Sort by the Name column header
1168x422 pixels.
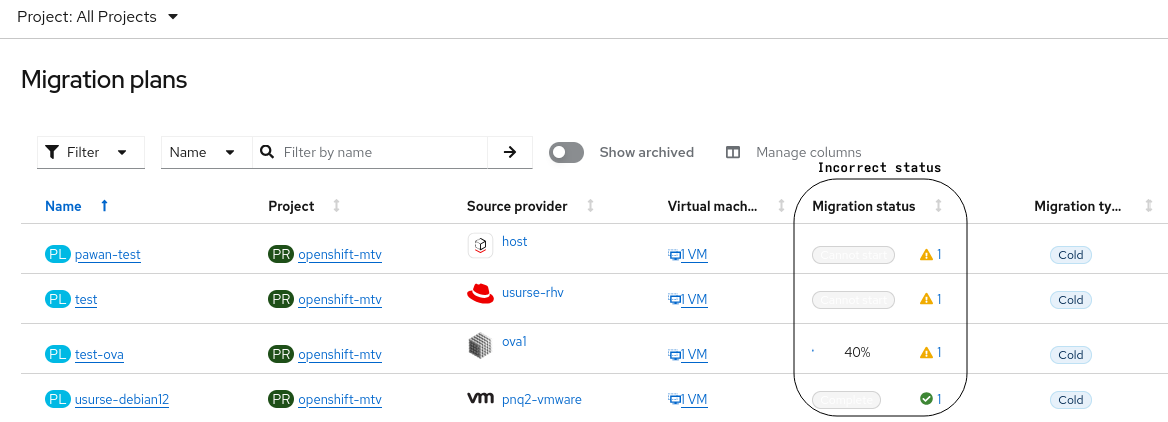[x=63, y=206]
